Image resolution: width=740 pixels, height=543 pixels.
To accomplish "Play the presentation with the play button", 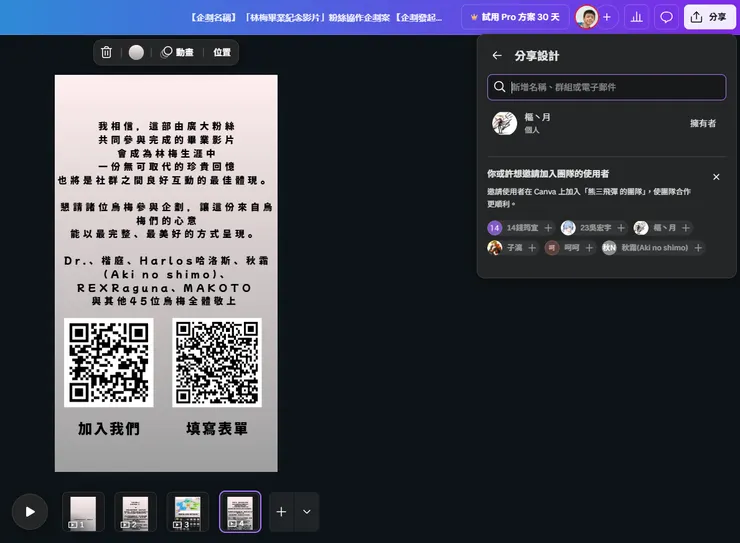I will click(30, 512).
